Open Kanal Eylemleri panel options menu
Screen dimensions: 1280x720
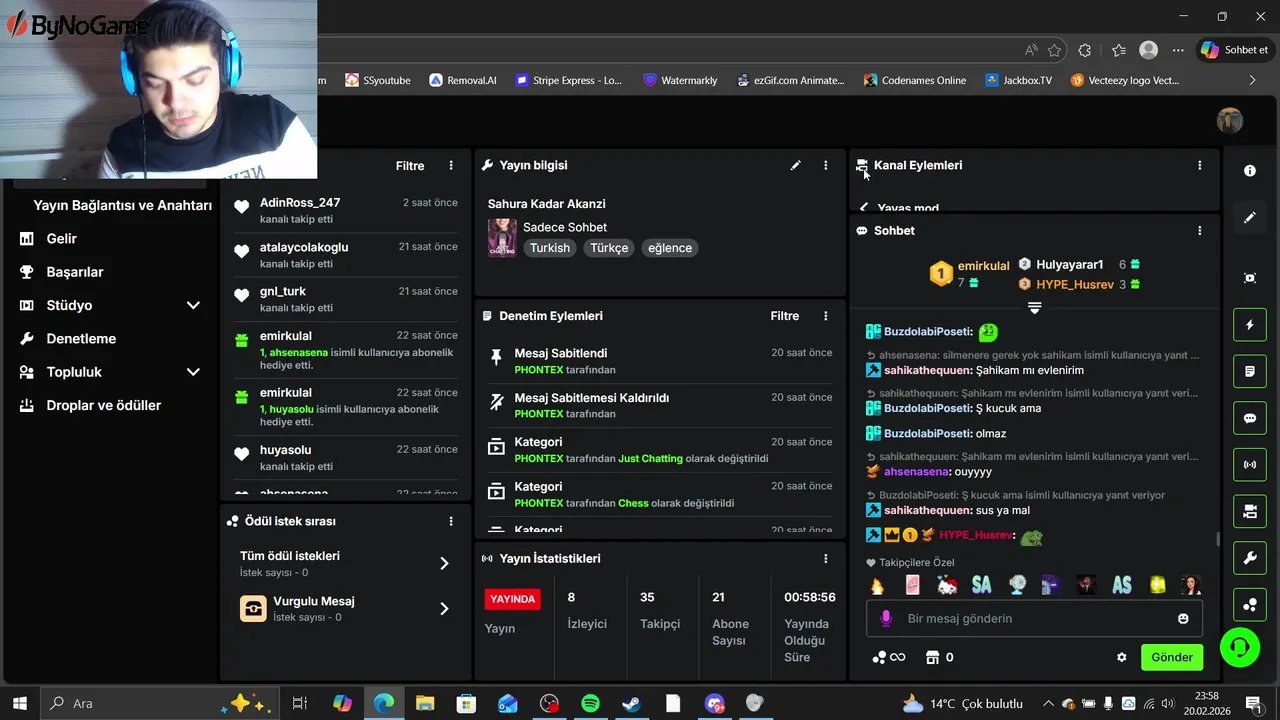(x=1199, y=165)
